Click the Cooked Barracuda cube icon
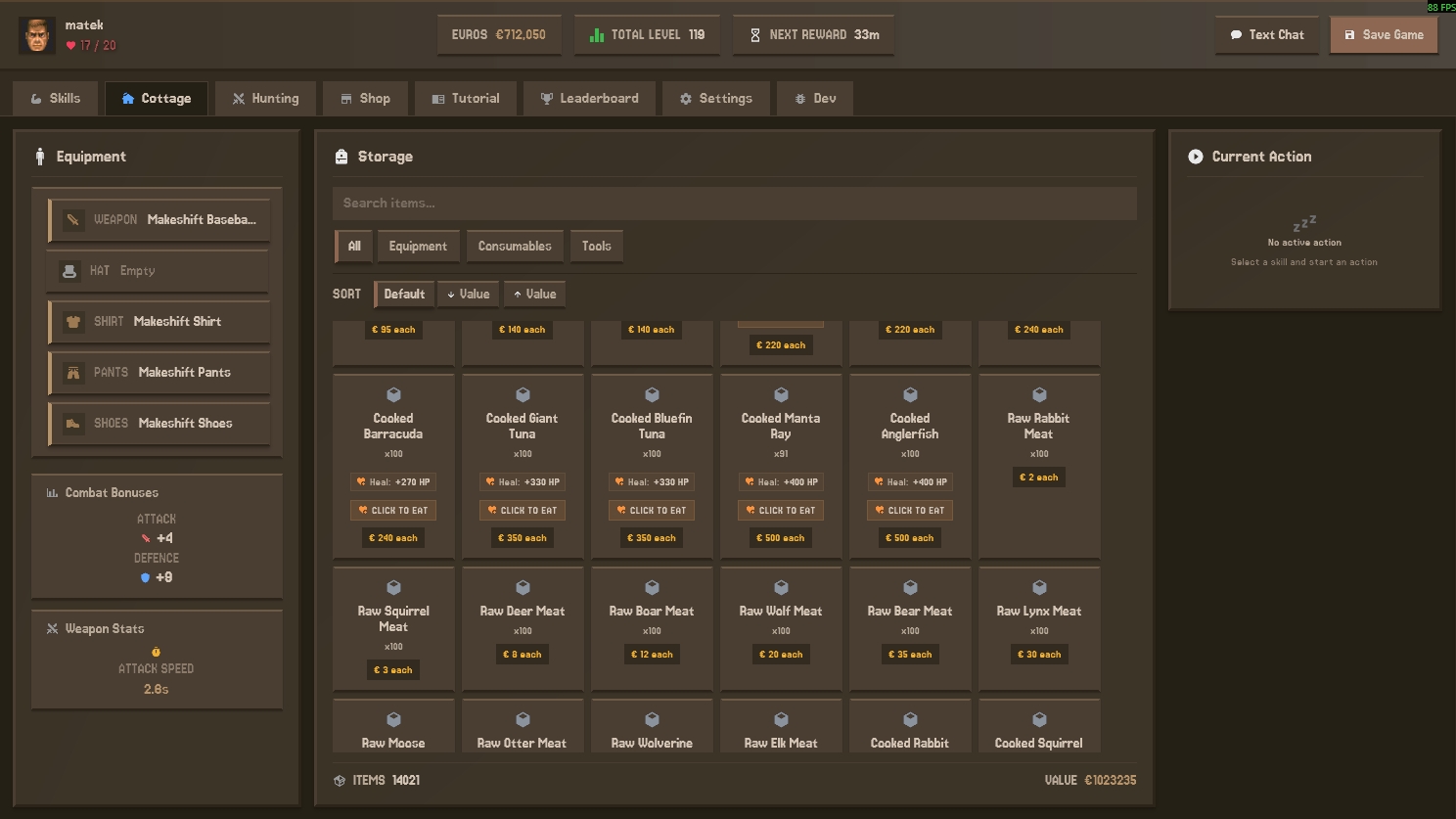This screenshot has width=1456, height=819. click(x=393, y=395)
